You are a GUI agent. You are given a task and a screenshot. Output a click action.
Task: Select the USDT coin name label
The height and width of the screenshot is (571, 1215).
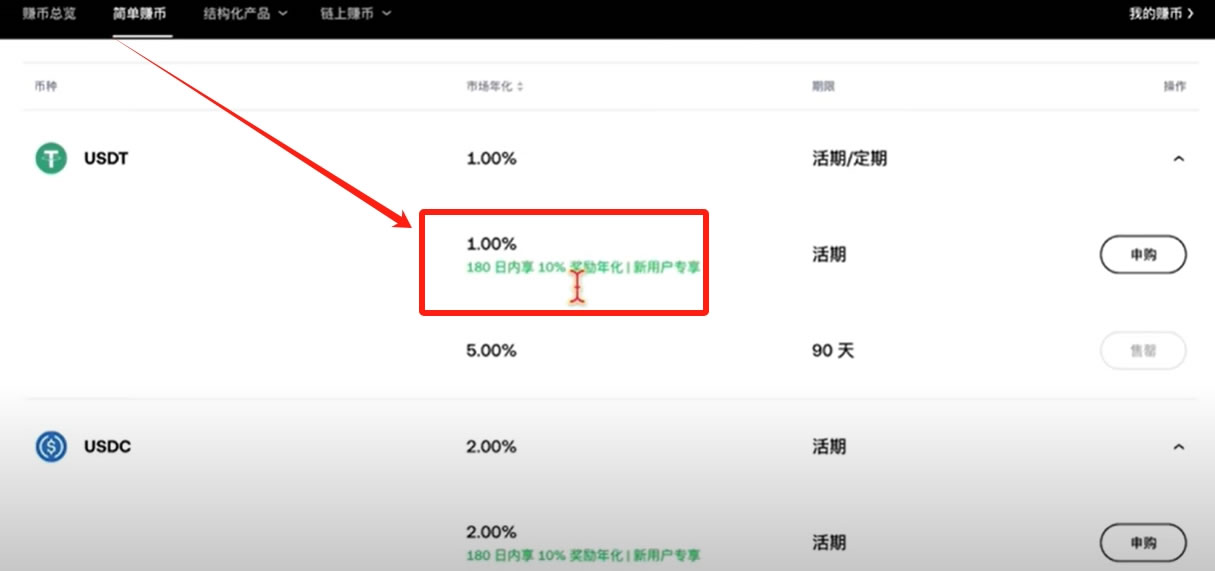click(x=106, y=158)
